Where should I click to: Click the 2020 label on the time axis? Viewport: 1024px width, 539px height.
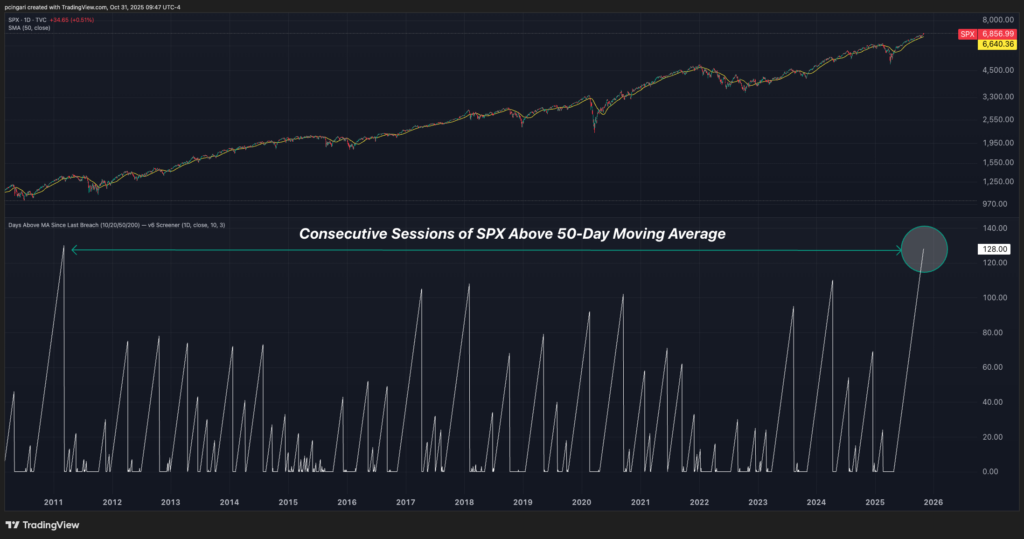581,502
